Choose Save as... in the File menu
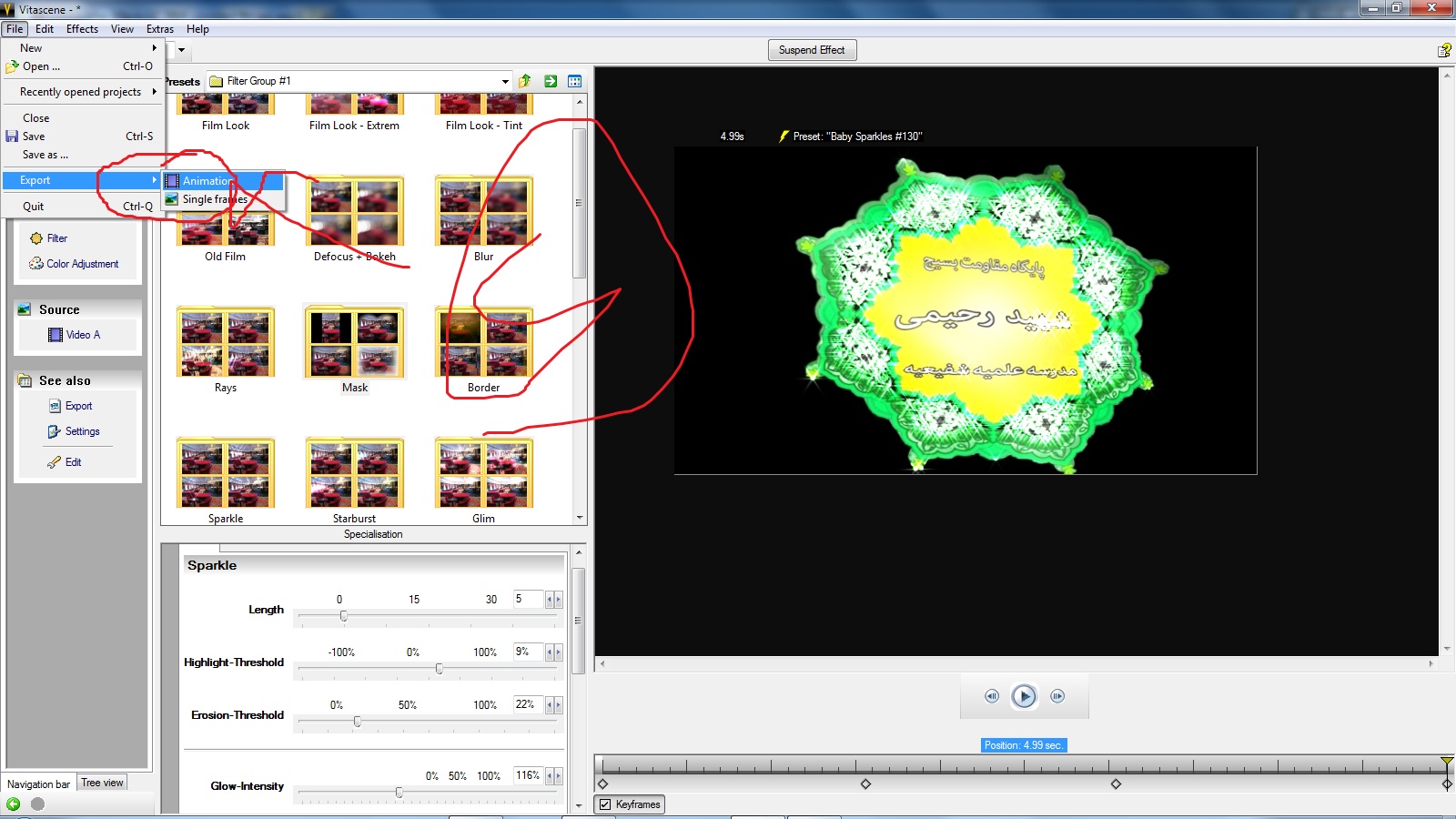Screen dimensions: 1456x819 (x=84, y=155)
